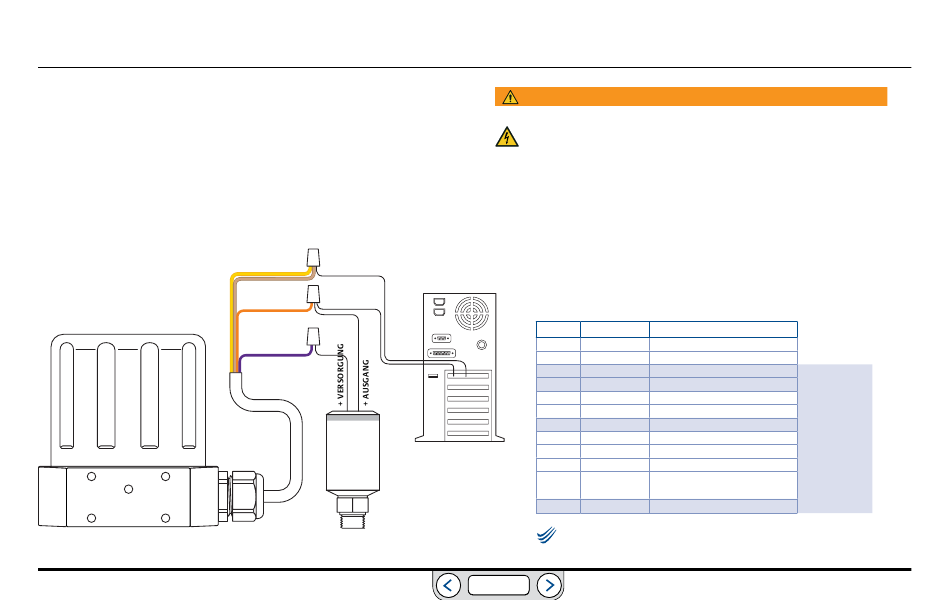Click the blue note swoosh icon

546,535
